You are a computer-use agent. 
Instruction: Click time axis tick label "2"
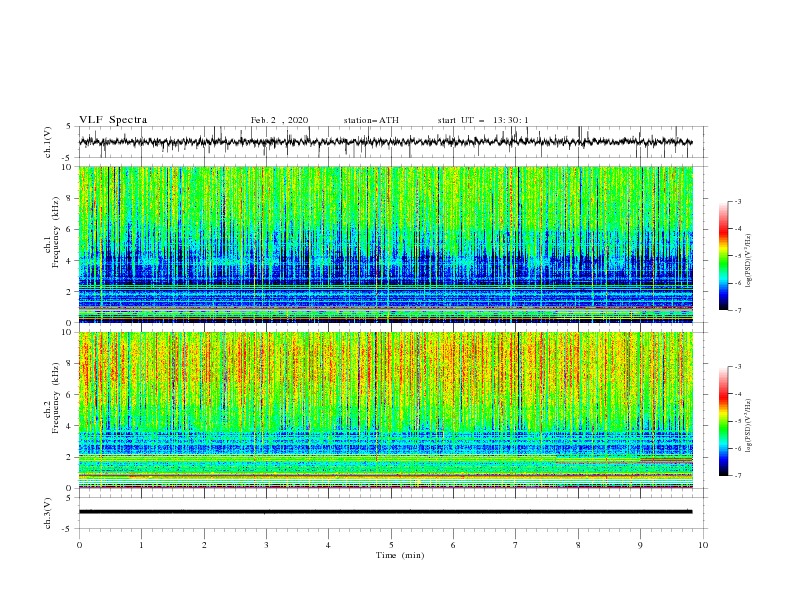pos(204,545)
